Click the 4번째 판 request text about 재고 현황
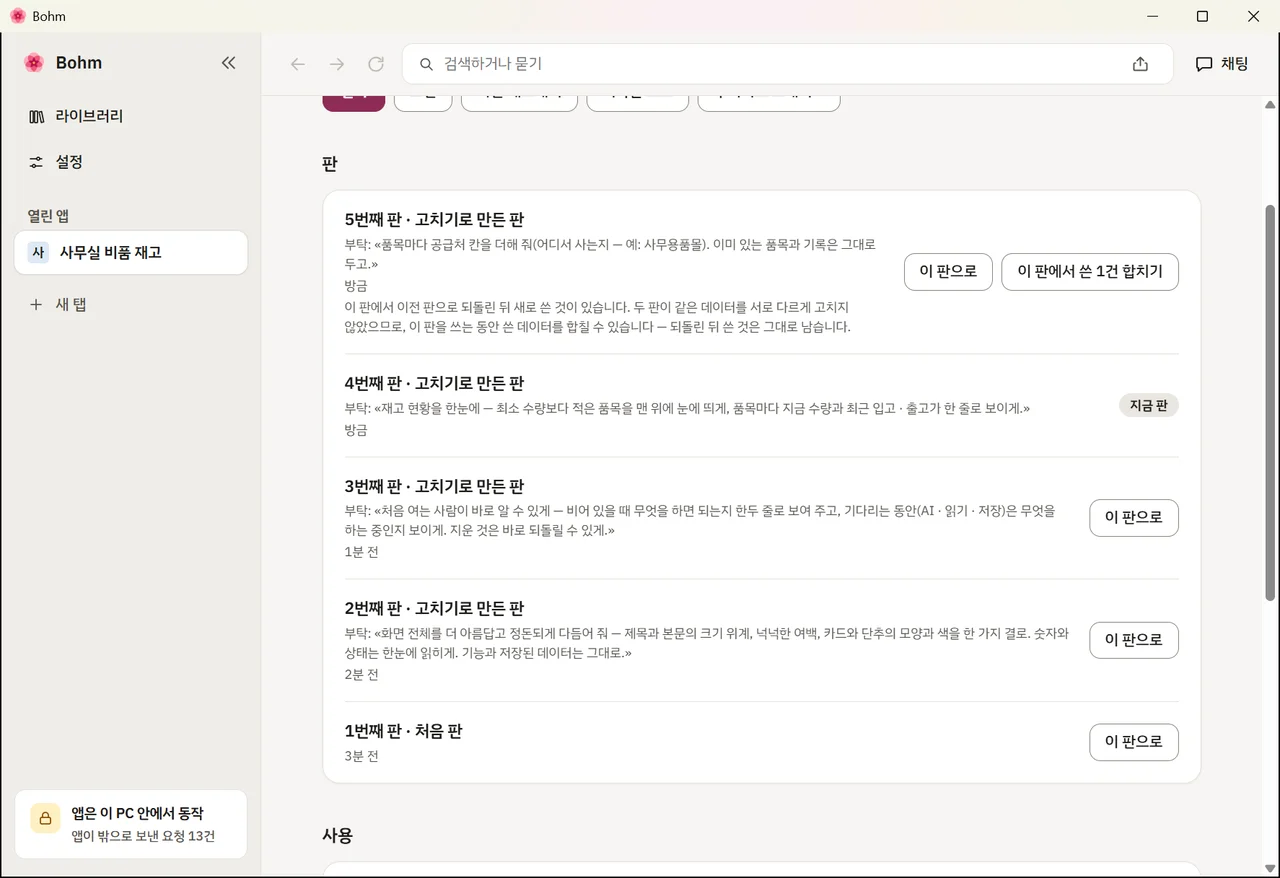Viewport: 1280px width, 878px height. 687,408
